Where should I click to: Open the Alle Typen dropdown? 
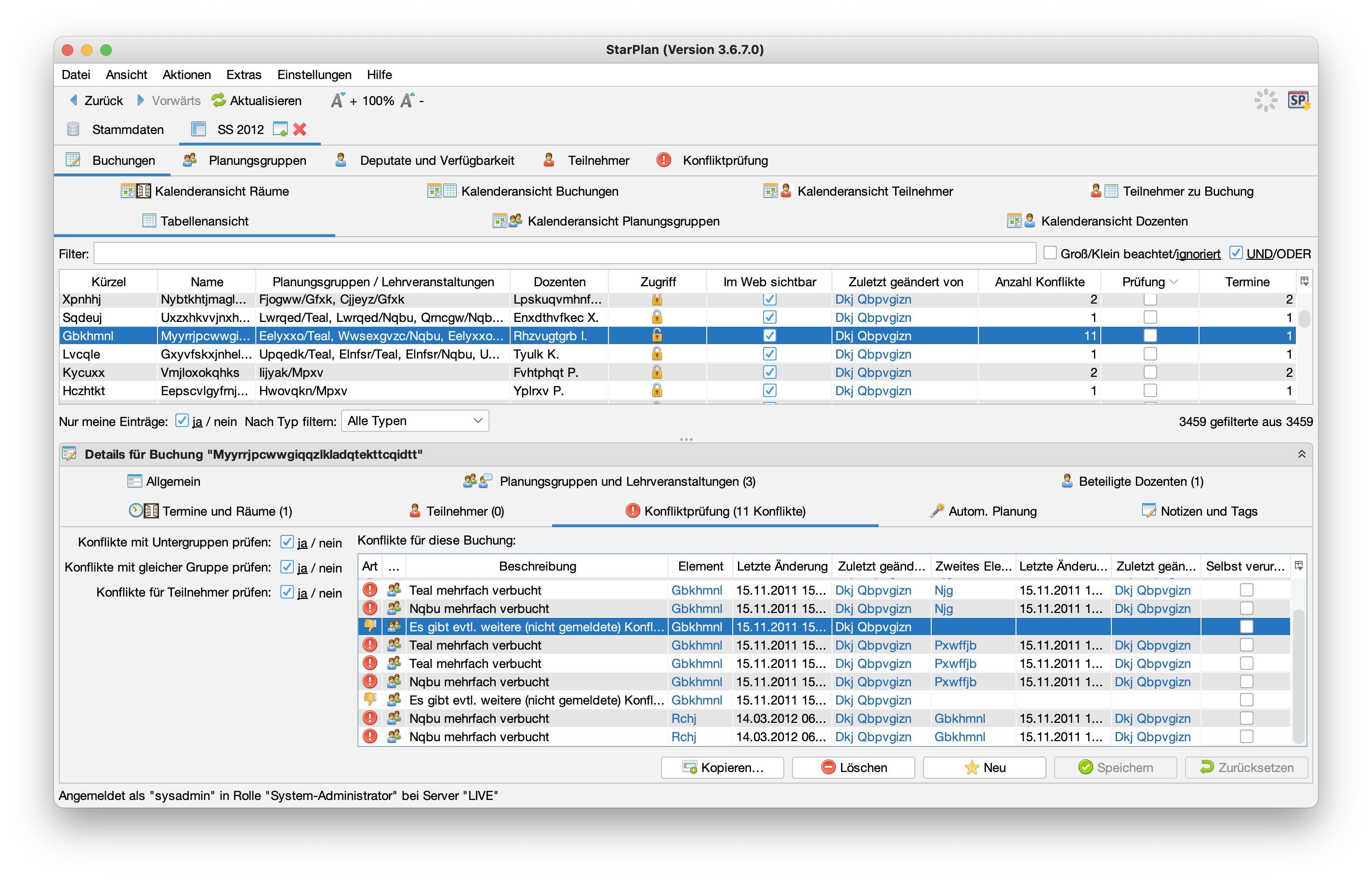(x=415, y=421)
